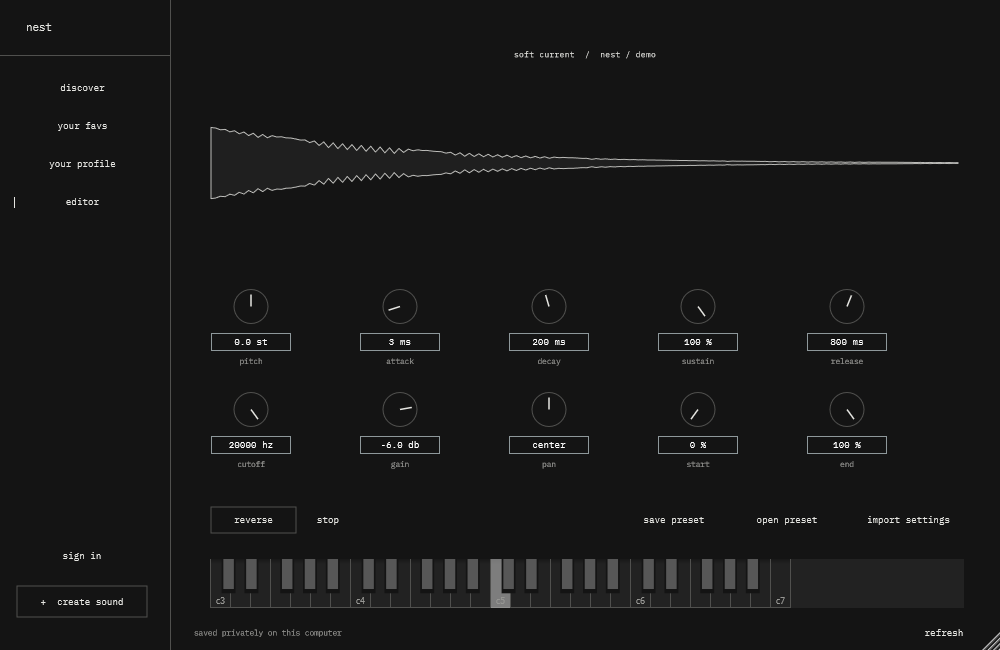Image resolution: width=1000 pixels, height=650 pixels.
Task: Click the 20000 hz cutoff field
Action: 251,445
